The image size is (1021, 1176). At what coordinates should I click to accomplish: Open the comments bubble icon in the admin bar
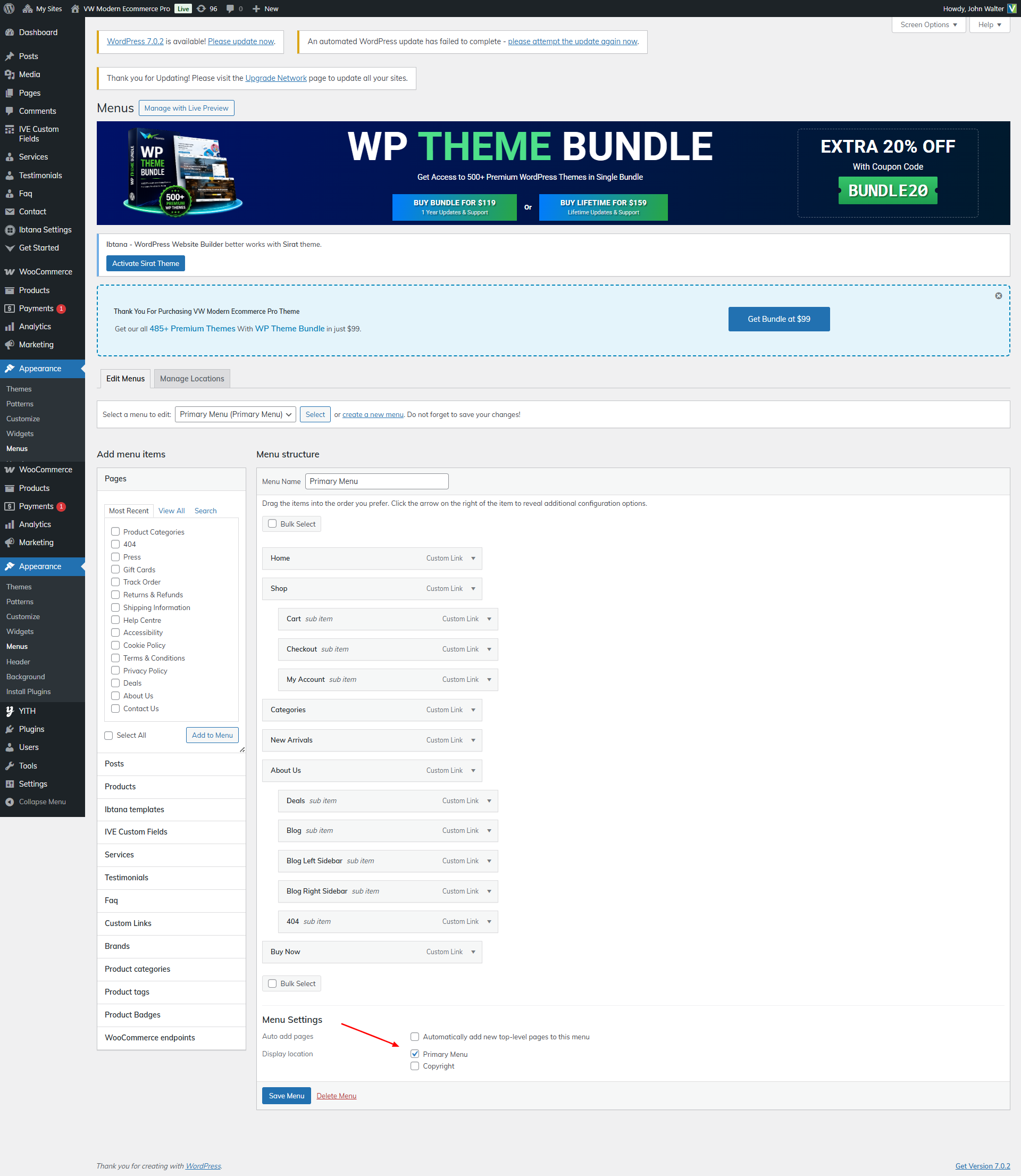coord(230,9)
